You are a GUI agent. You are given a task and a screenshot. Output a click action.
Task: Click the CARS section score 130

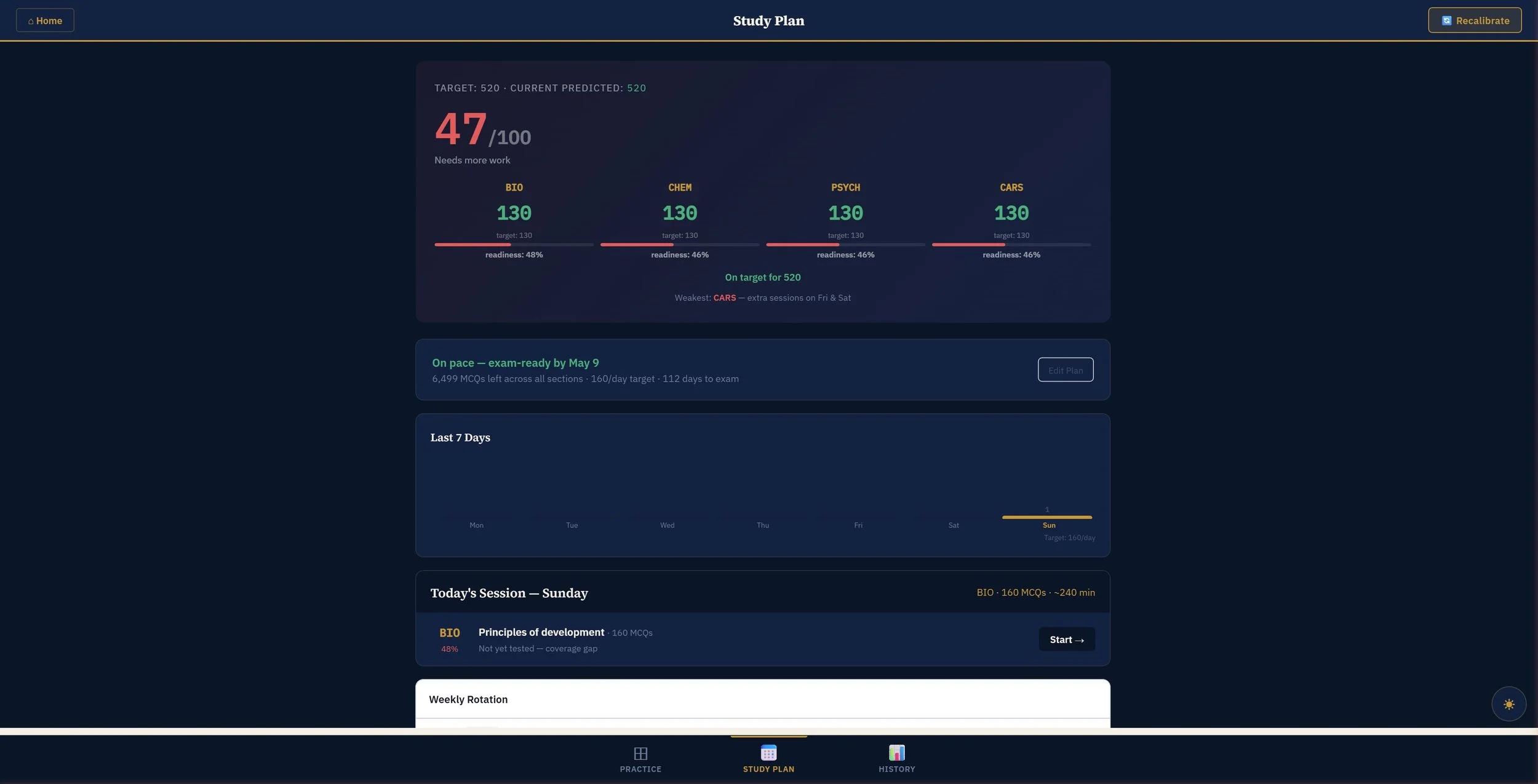[x=1011, y=213]
